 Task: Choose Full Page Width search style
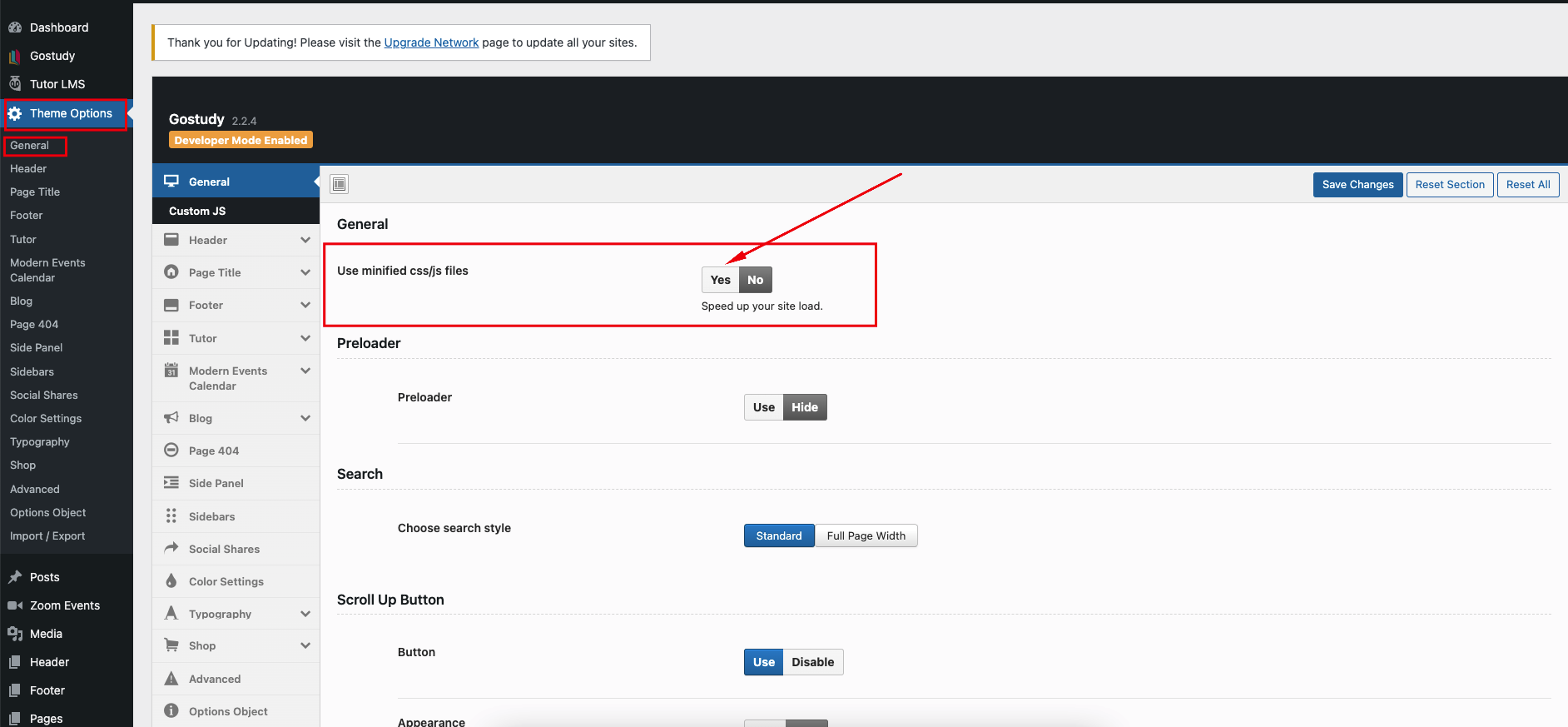point(866,535)
